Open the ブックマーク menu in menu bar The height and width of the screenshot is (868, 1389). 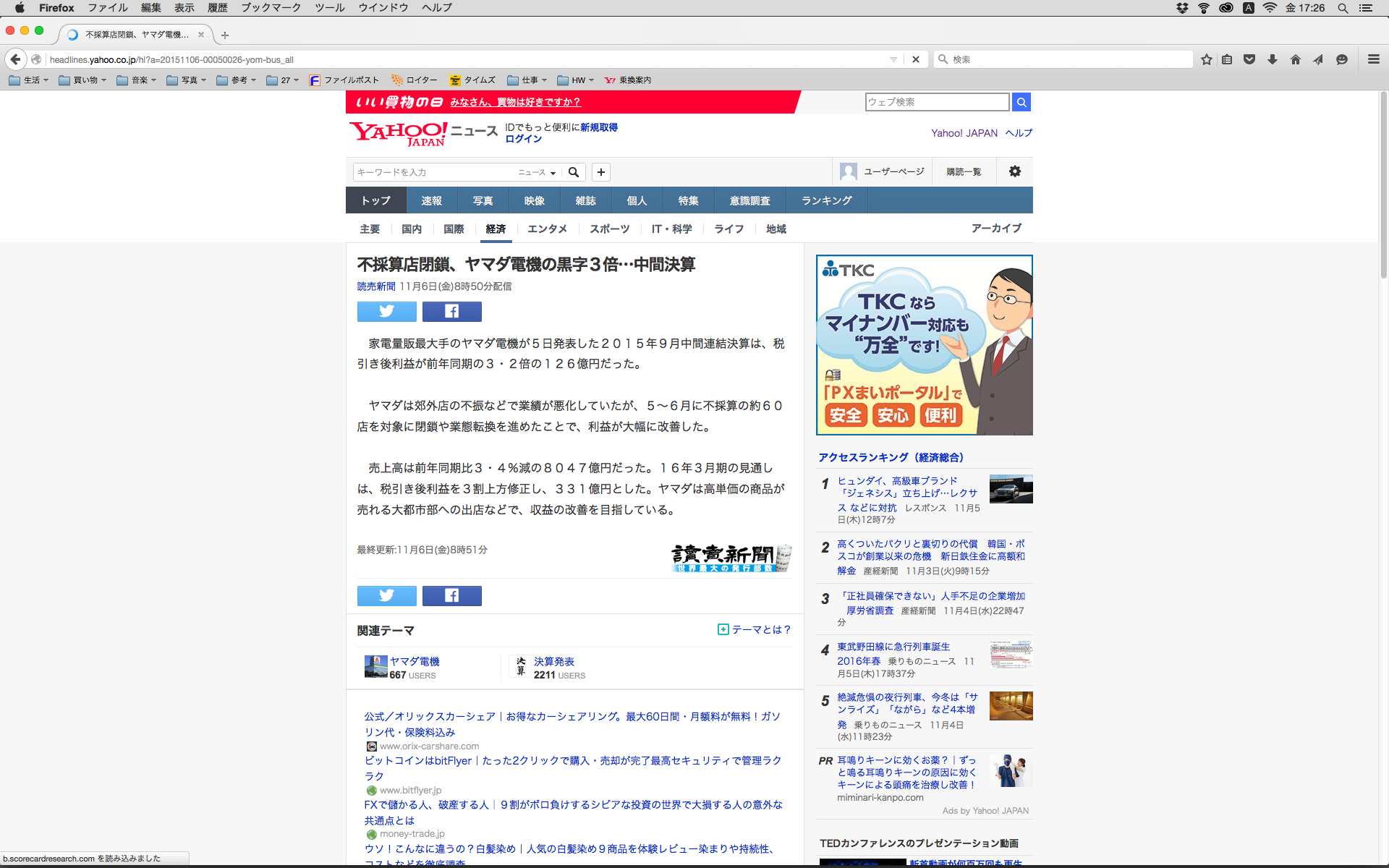tap(271, 7)
